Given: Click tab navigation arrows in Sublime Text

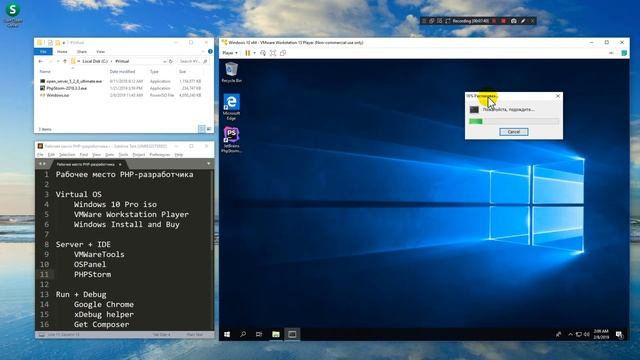Looking at the screenshot, I should click(42, 164).
